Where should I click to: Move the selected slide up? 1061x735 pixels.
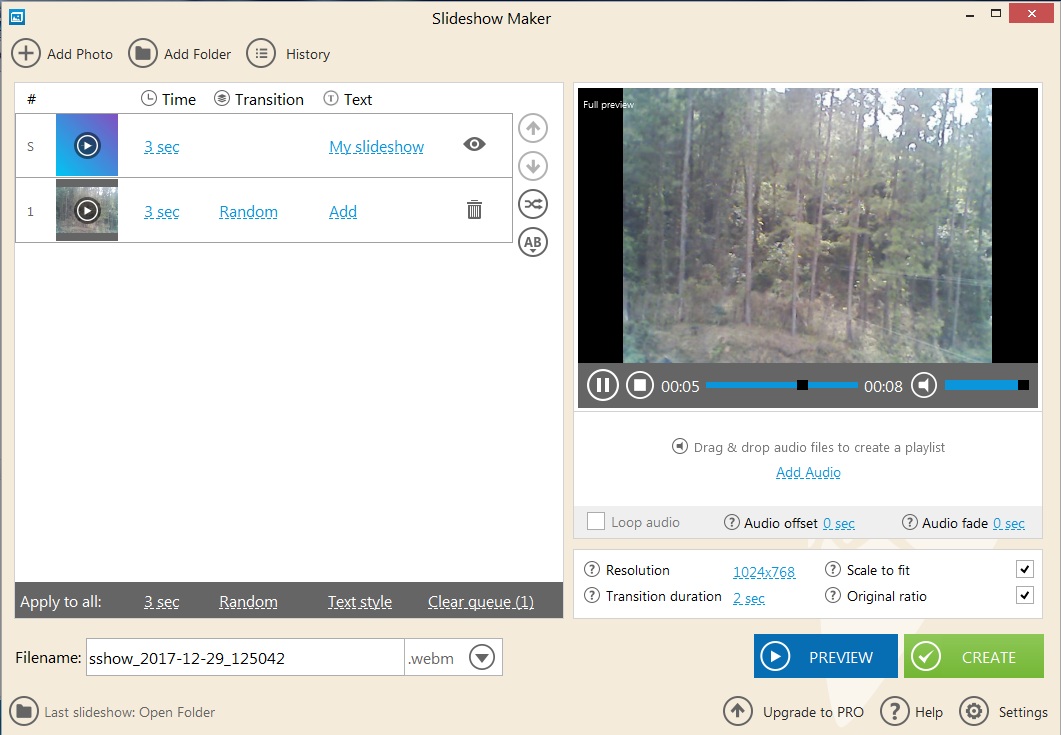(x=532, y=128)
